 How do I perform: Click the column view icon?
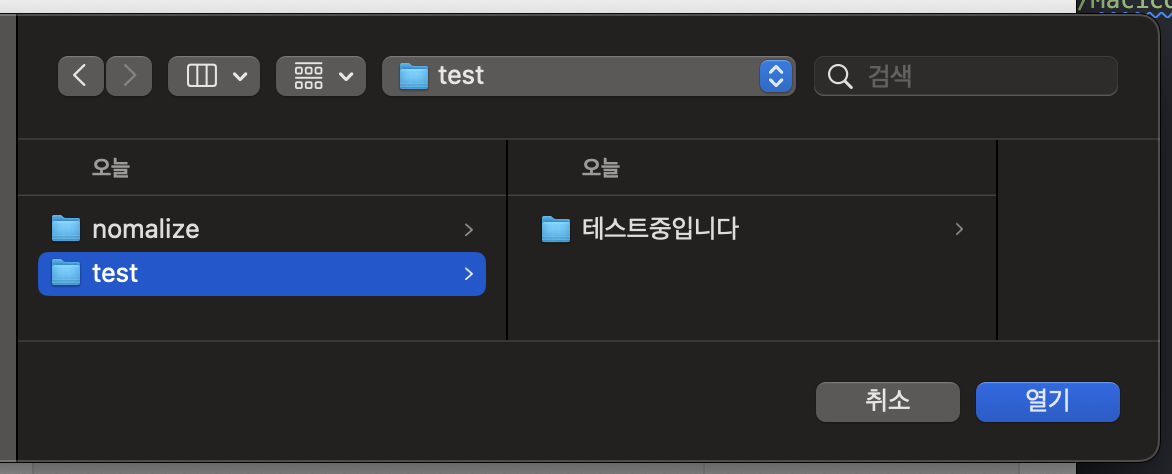[x=202, y=76]
